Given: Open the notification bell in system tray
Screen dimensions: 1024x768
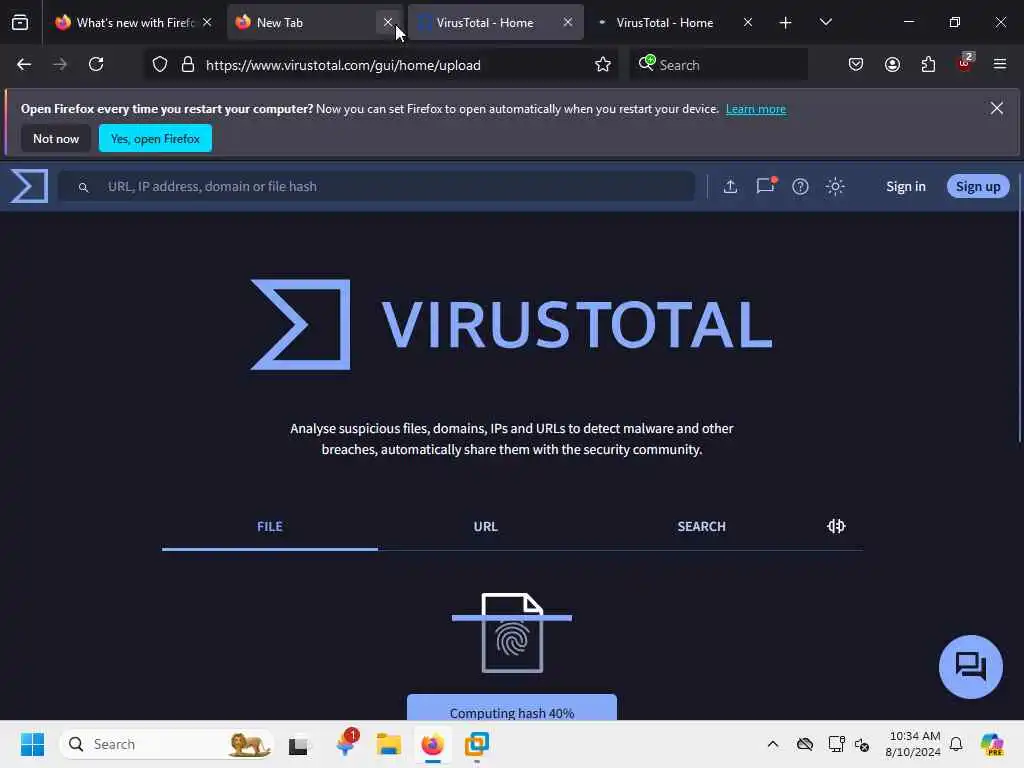Looking at the screenshot, I should tap(956, 744).
